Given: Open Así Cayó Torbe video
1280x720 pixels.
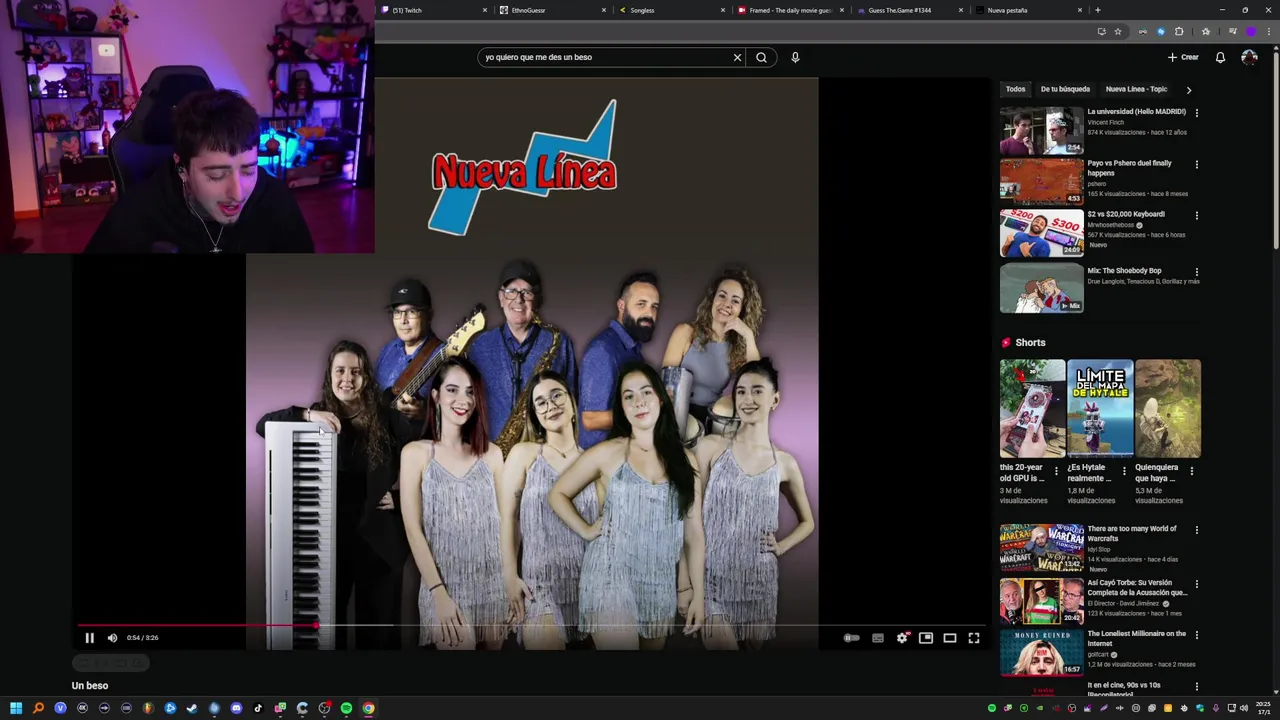Looking at the screenshot, I should click(1041, 601).
